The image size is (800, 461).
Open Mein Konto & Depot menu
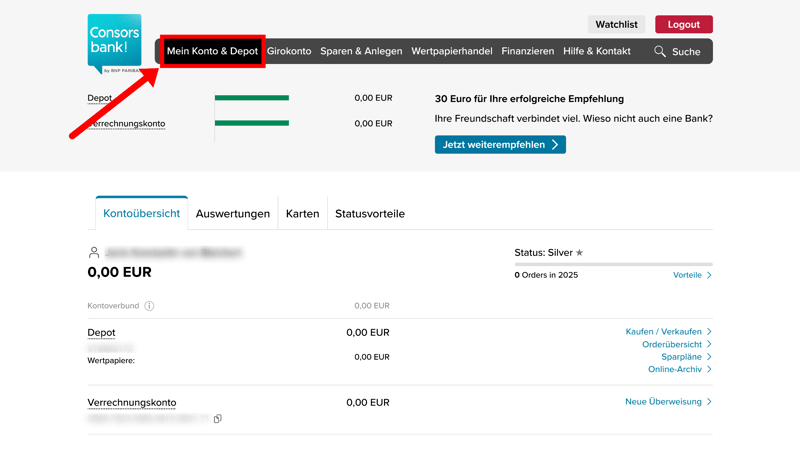coord(212,51)
